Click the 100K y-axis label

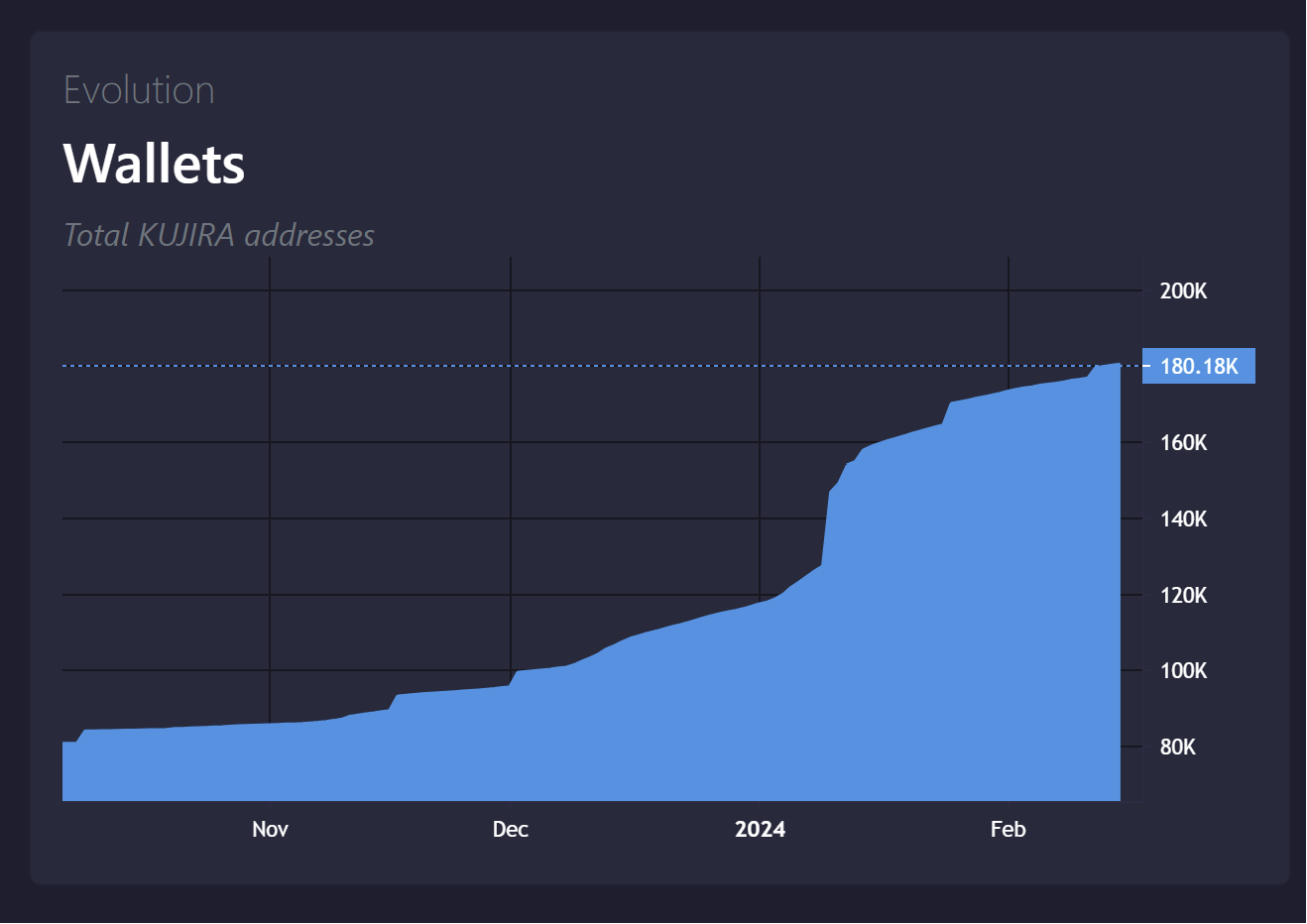coord(1183,670)
